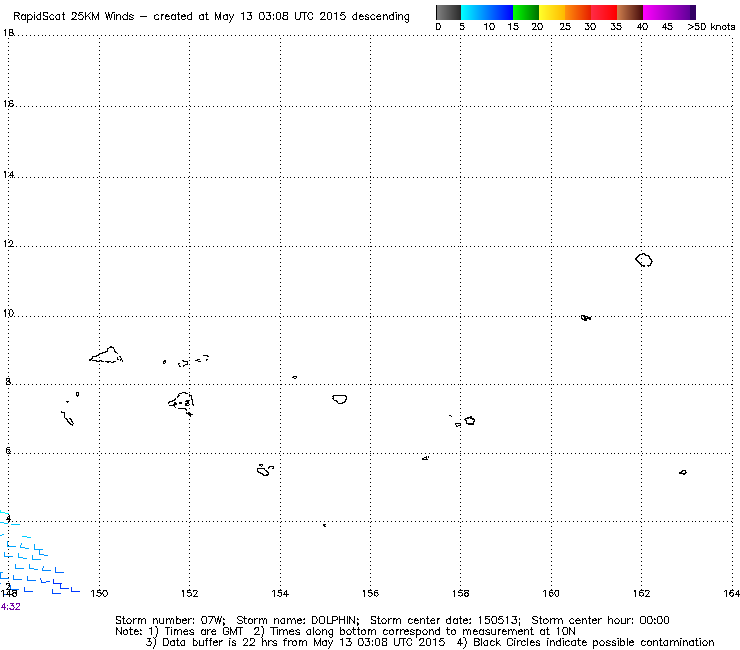Click the '154' longitude axis label

pos(280,593)
